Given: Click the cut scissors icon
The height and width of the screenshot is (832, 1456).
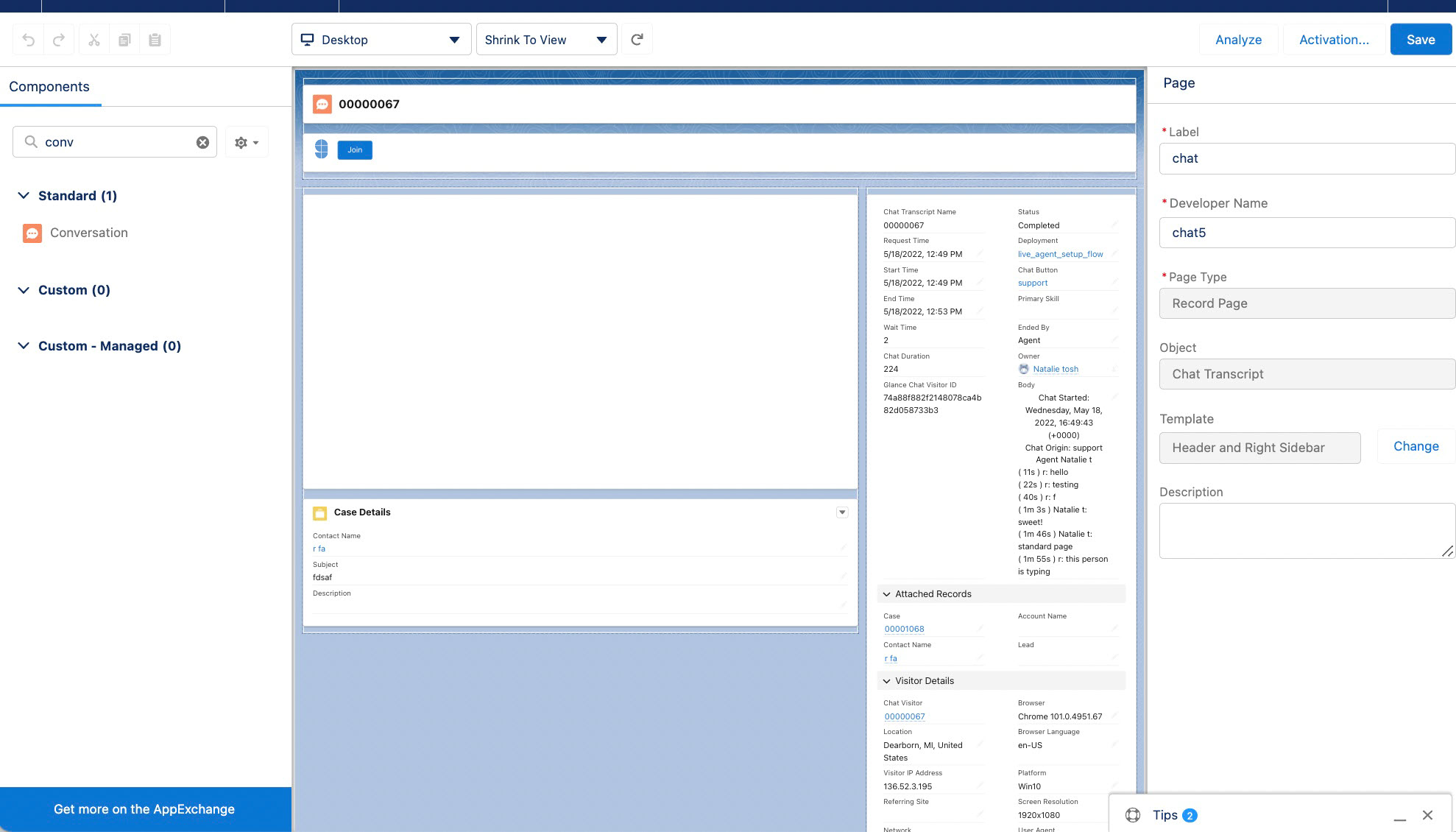Looking at the screenshot, I should 94,40.
